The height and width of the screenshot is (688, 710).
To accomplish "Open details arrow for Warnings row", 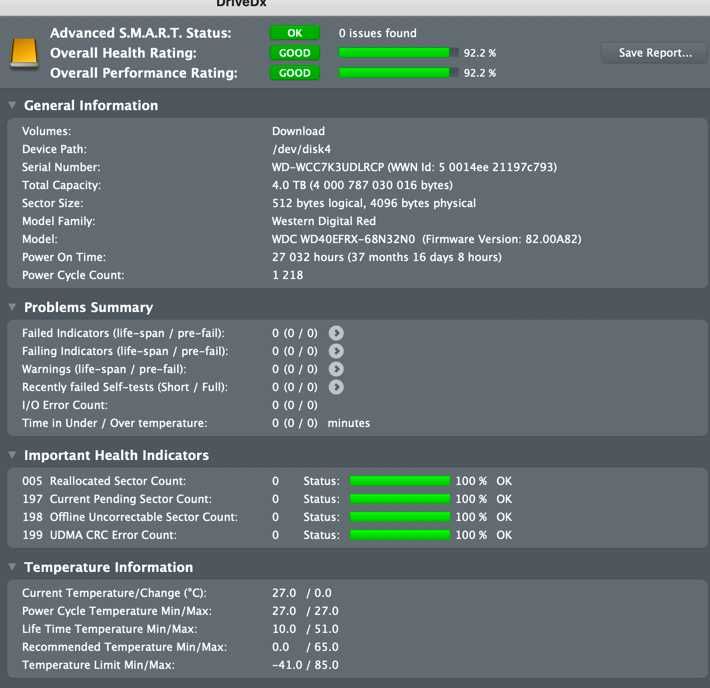I will pos(336,369).
